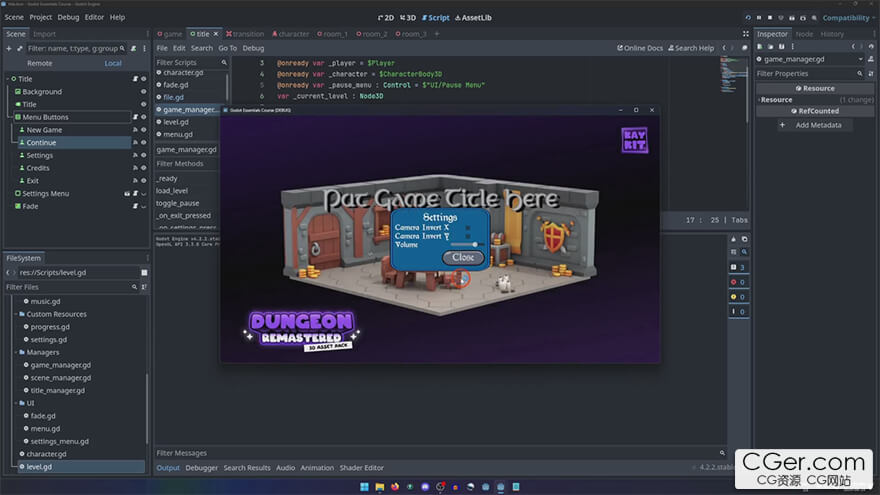The image size is (880, 495).
Task: Toggle visibility of Exit node
Action: click(x=143, y=181)
